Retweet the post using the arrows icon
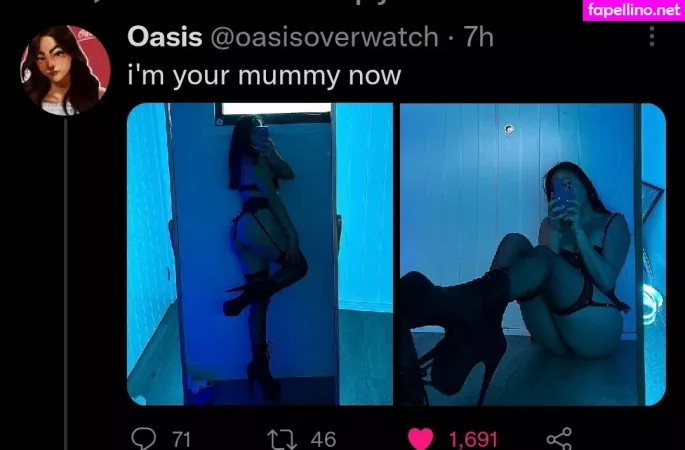685x450 pixels. [282, 440]
